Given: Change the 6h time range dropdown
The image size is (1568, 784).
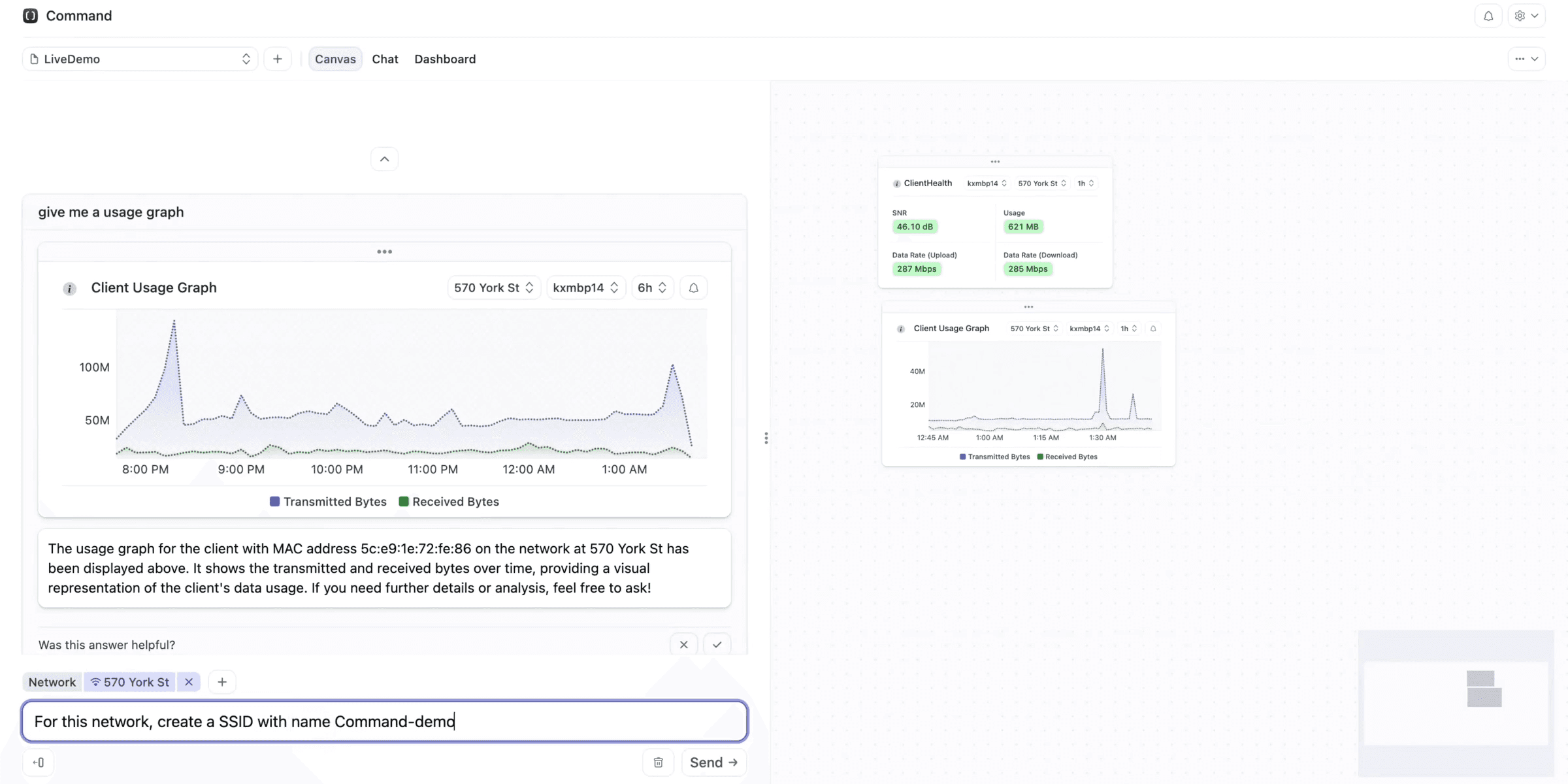Looking at the screenshot, I should (651, 287).
